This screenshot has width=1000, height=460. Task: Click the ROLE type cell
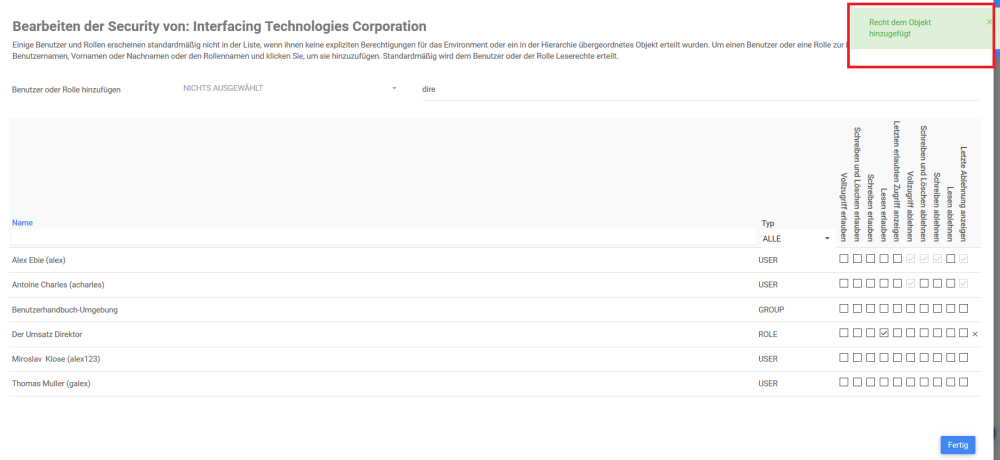[768, 334]
